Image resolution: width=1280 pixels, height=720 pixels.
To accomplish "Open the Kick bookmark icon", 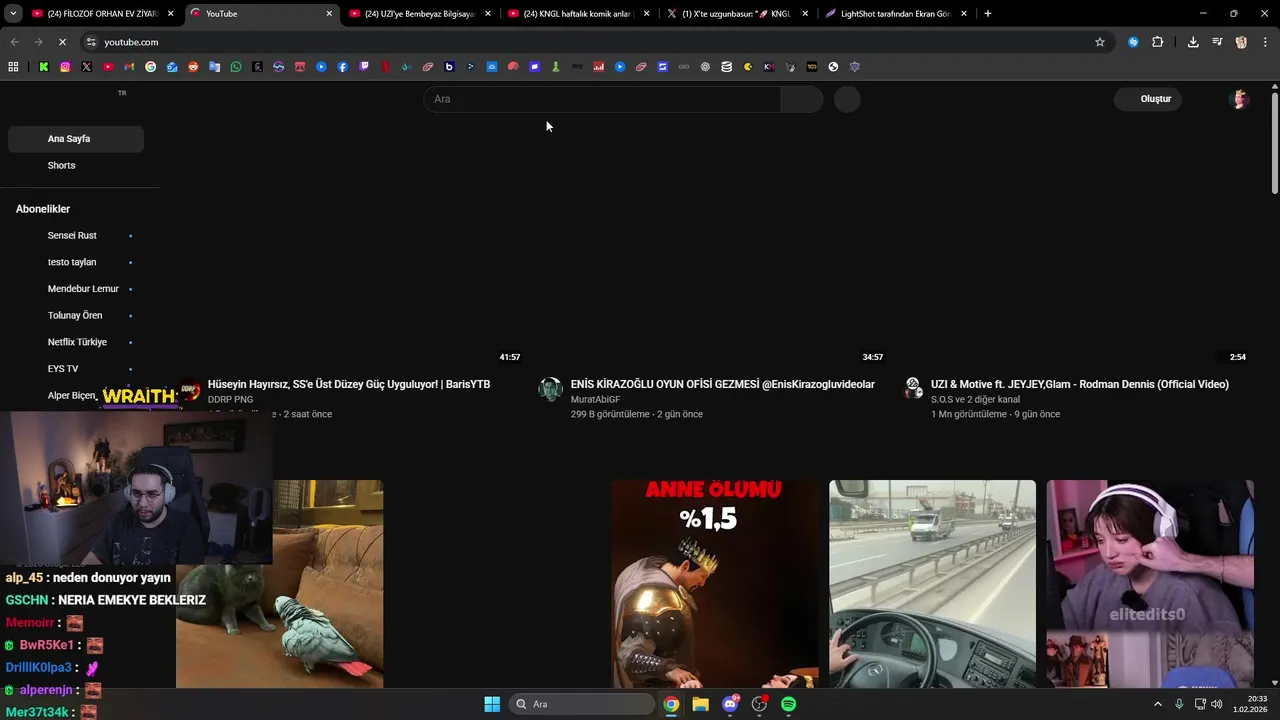I will click(x=44, y=67).
